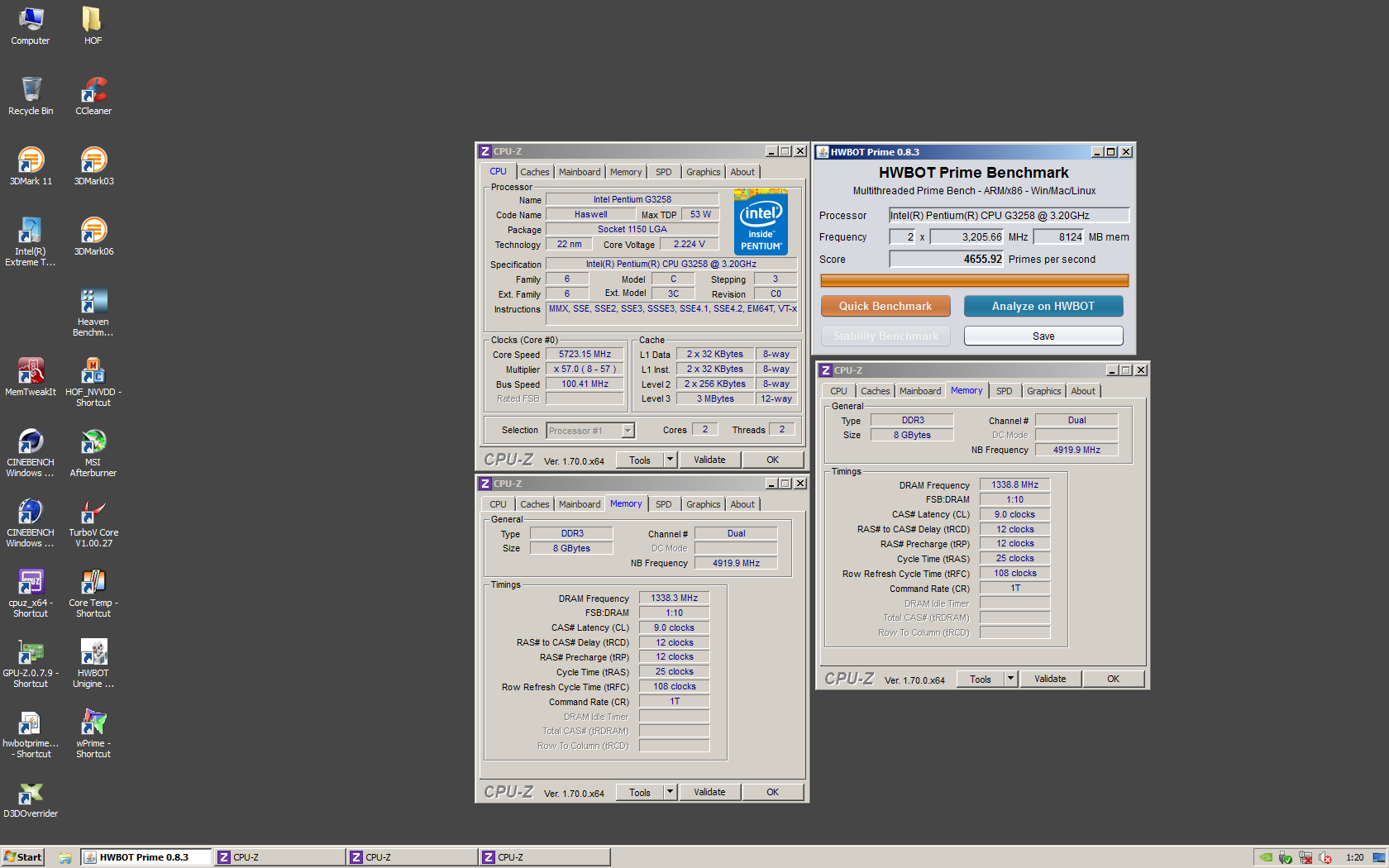
Task: Open HOF_NVVDD shortcut icon
Action: pos(93,382)
